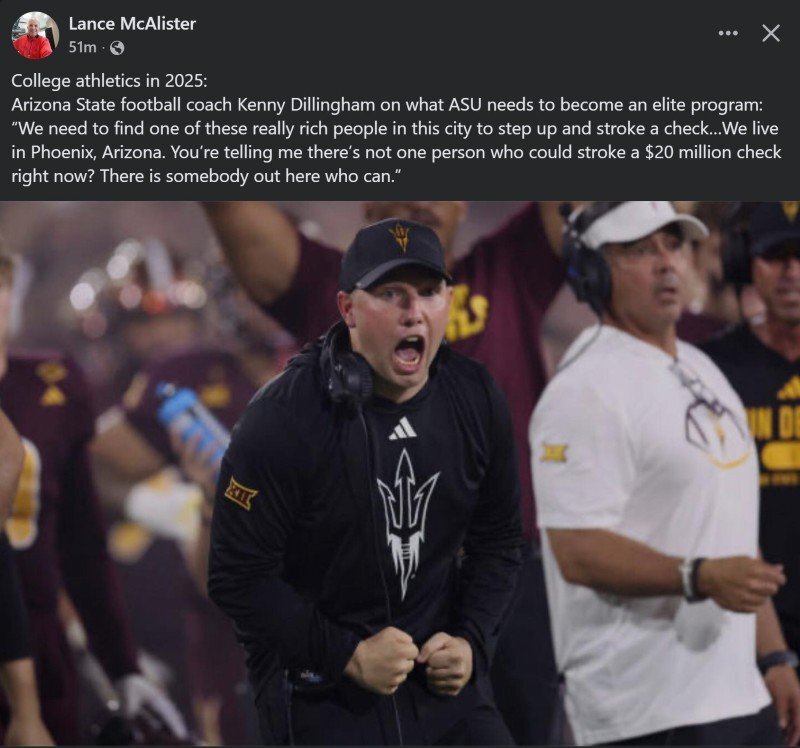Click the "$20 million check" phrase
800x748 pixels.
pos(713,152)
